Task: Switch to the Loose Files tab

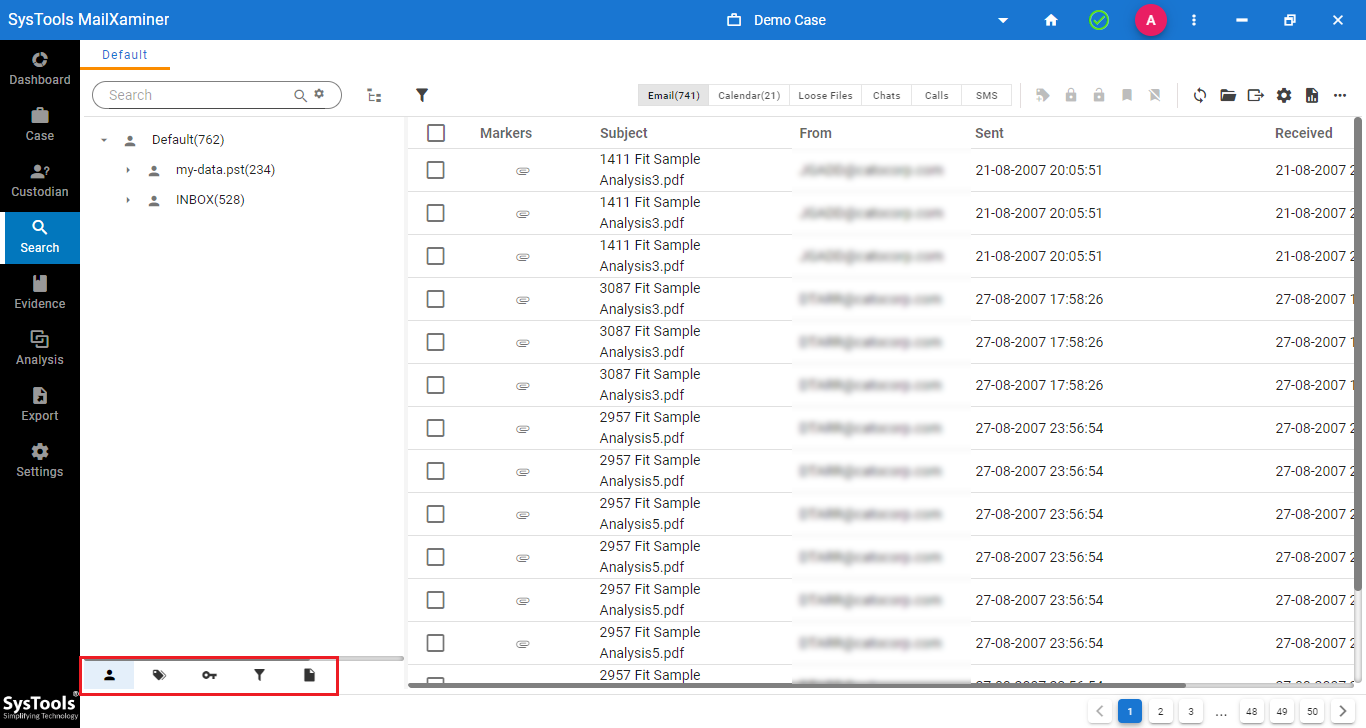Action: point(825,95)
